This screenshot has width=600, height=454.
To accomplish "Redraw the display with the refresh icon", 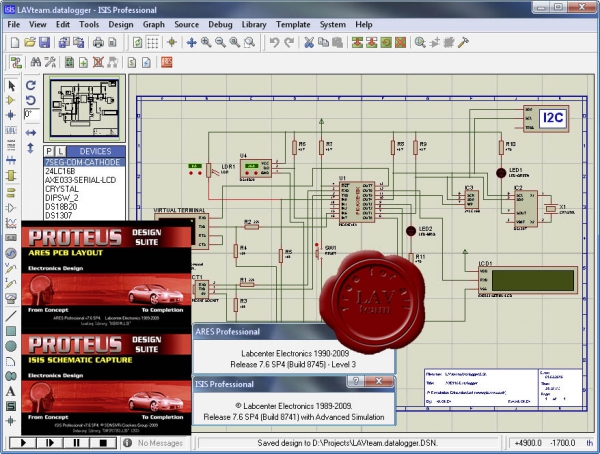I will (x=137, y=42).
